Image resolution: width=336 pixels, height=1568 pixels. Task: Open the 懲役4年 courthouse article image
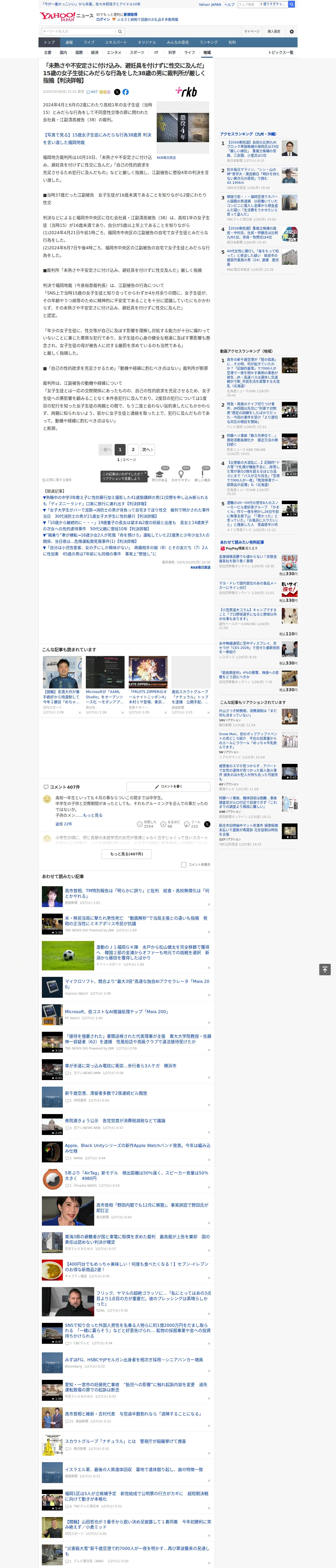(183, 127)
